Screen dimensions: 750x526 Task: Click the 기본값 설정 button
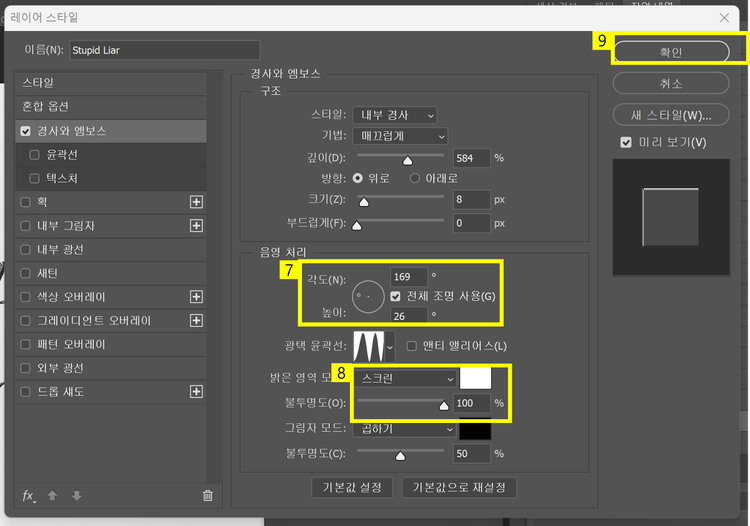tap(352, 488)
